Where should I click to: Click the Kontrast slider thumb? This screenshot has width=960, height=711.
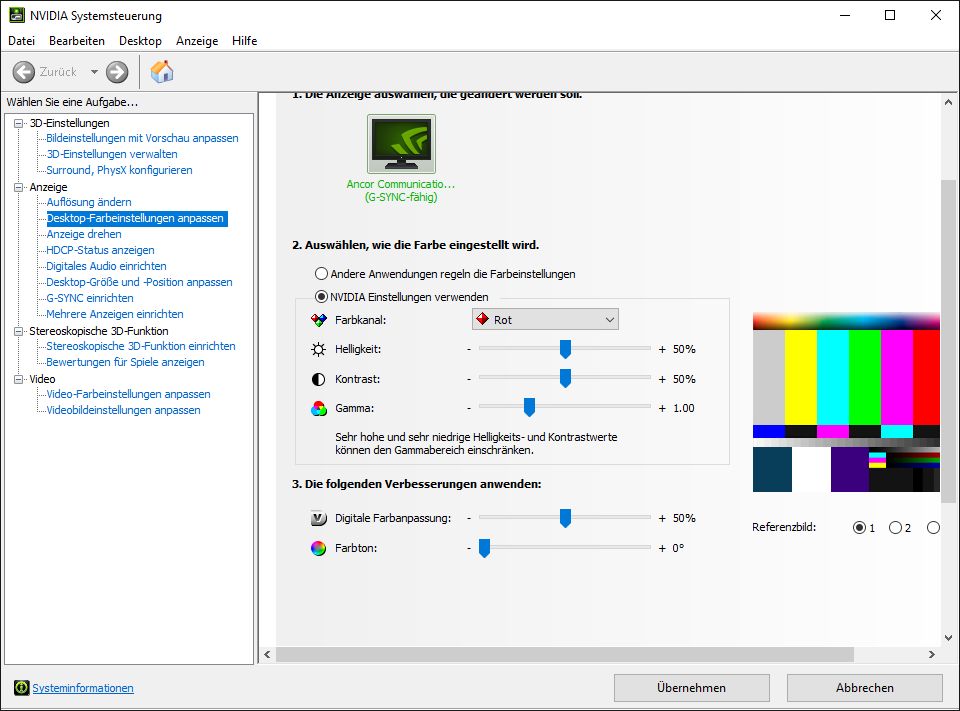click(565, 378)
